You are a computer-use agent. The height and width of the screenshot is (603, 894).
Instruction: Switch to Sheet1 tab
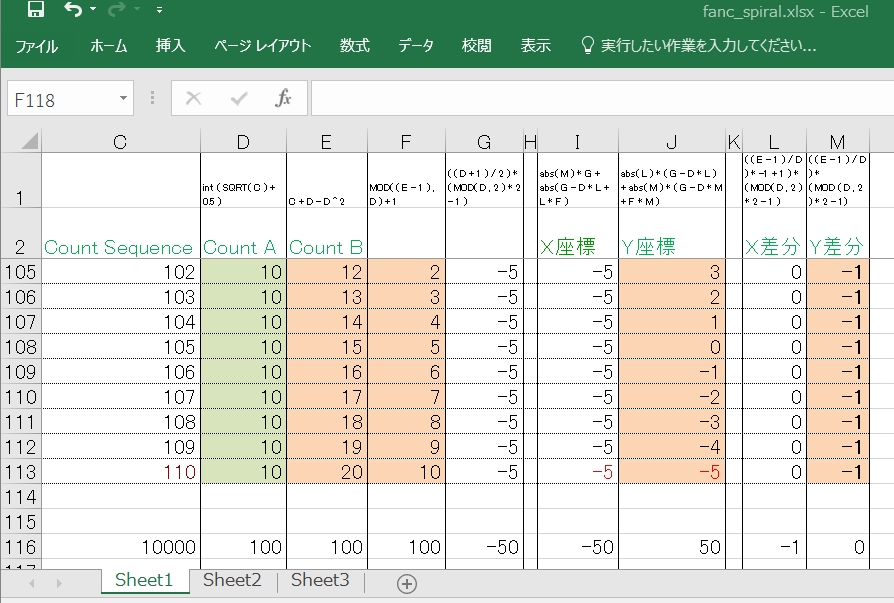(144, 580)
